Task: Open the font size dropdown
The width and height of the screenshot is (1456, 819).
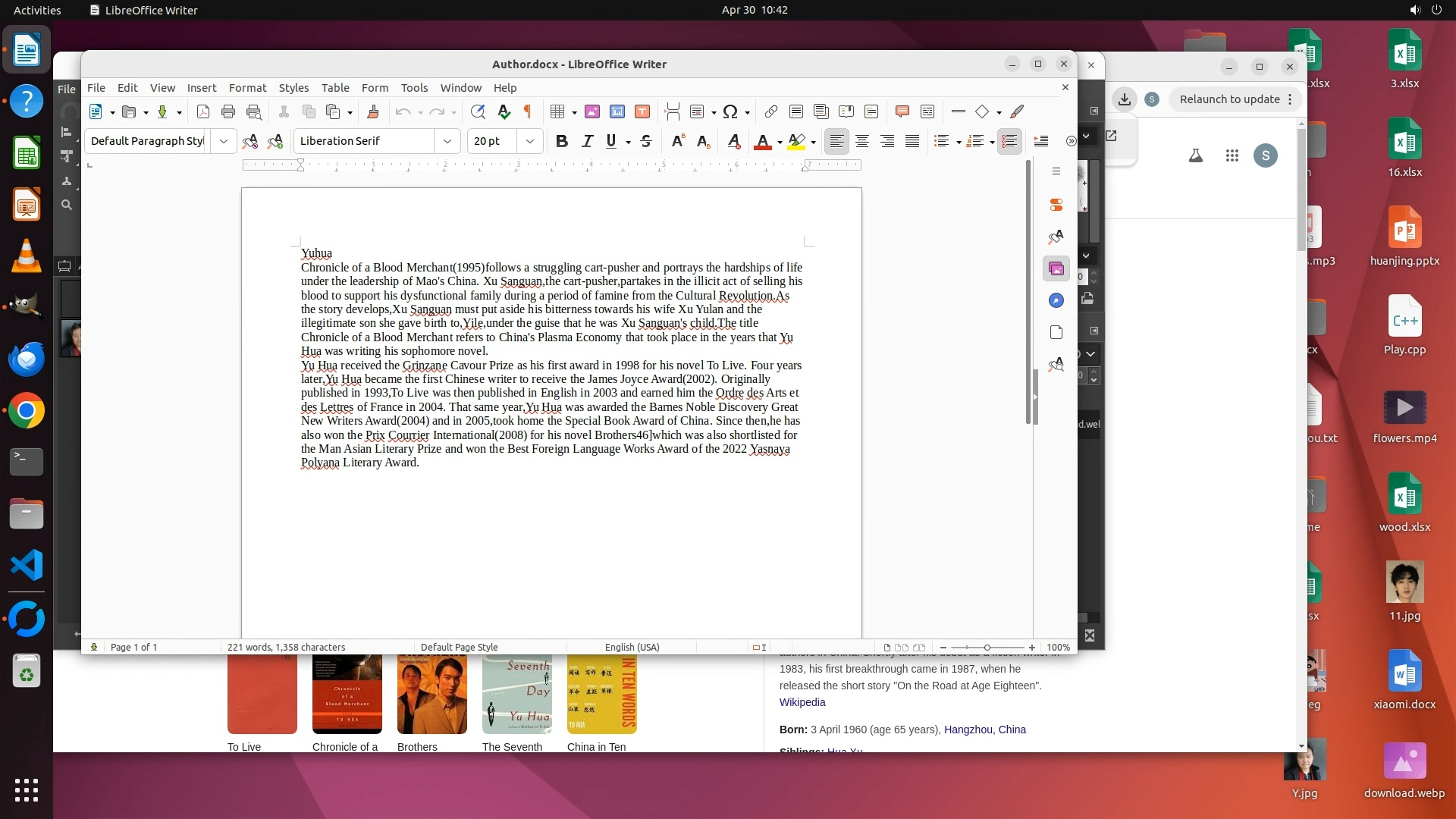Action: [530, 141]
